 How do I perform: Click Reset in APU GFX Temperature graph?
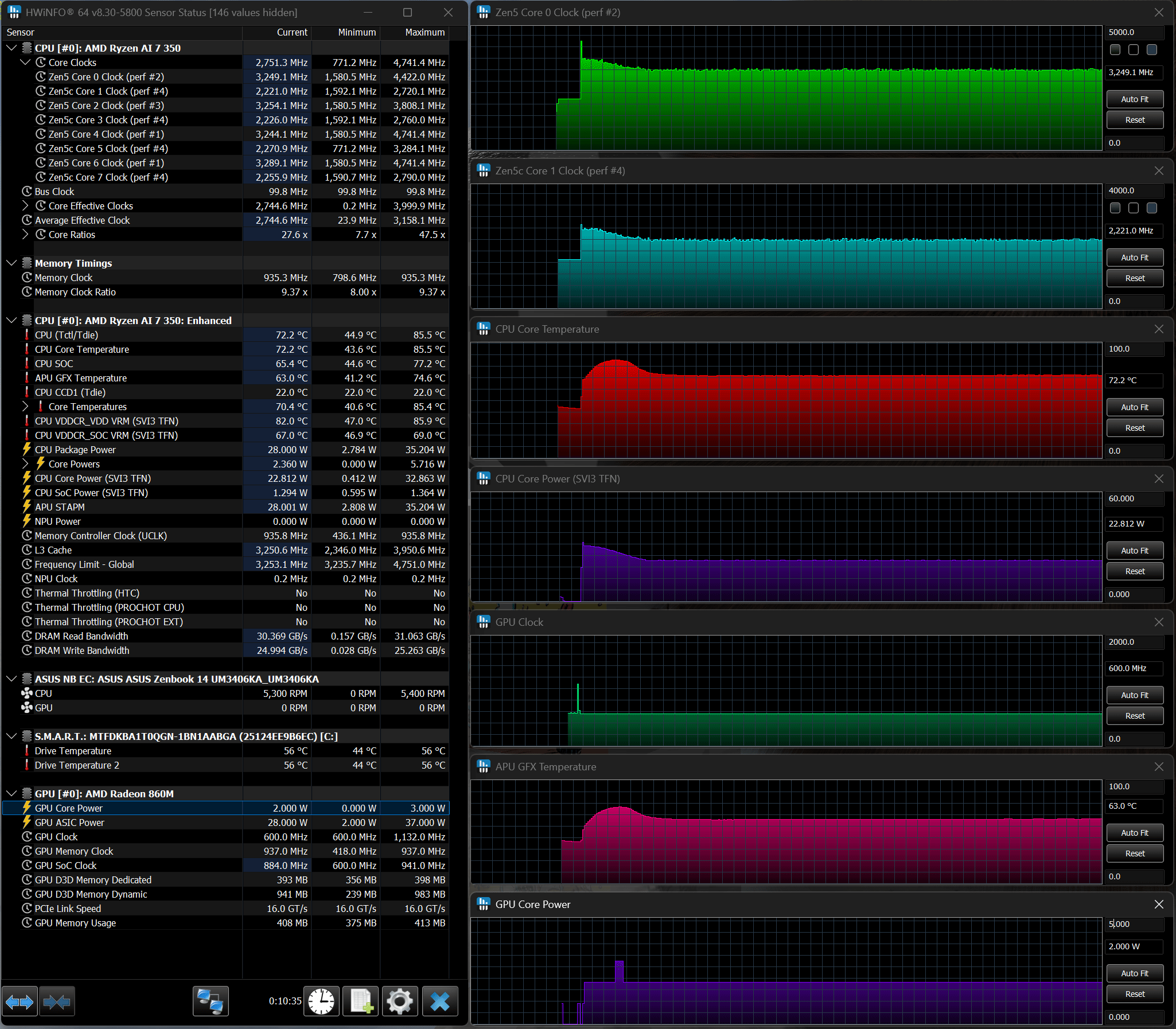coord(1135,853)
